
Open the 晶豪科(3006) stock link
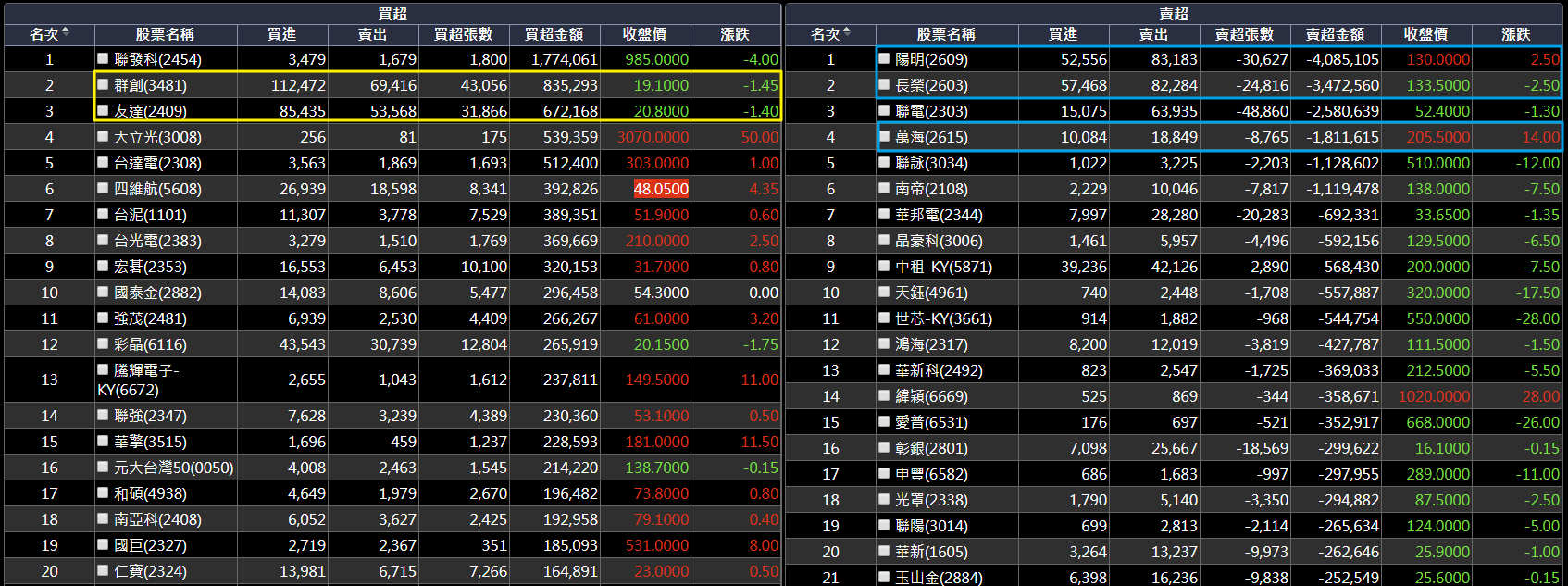click(939, 241)
